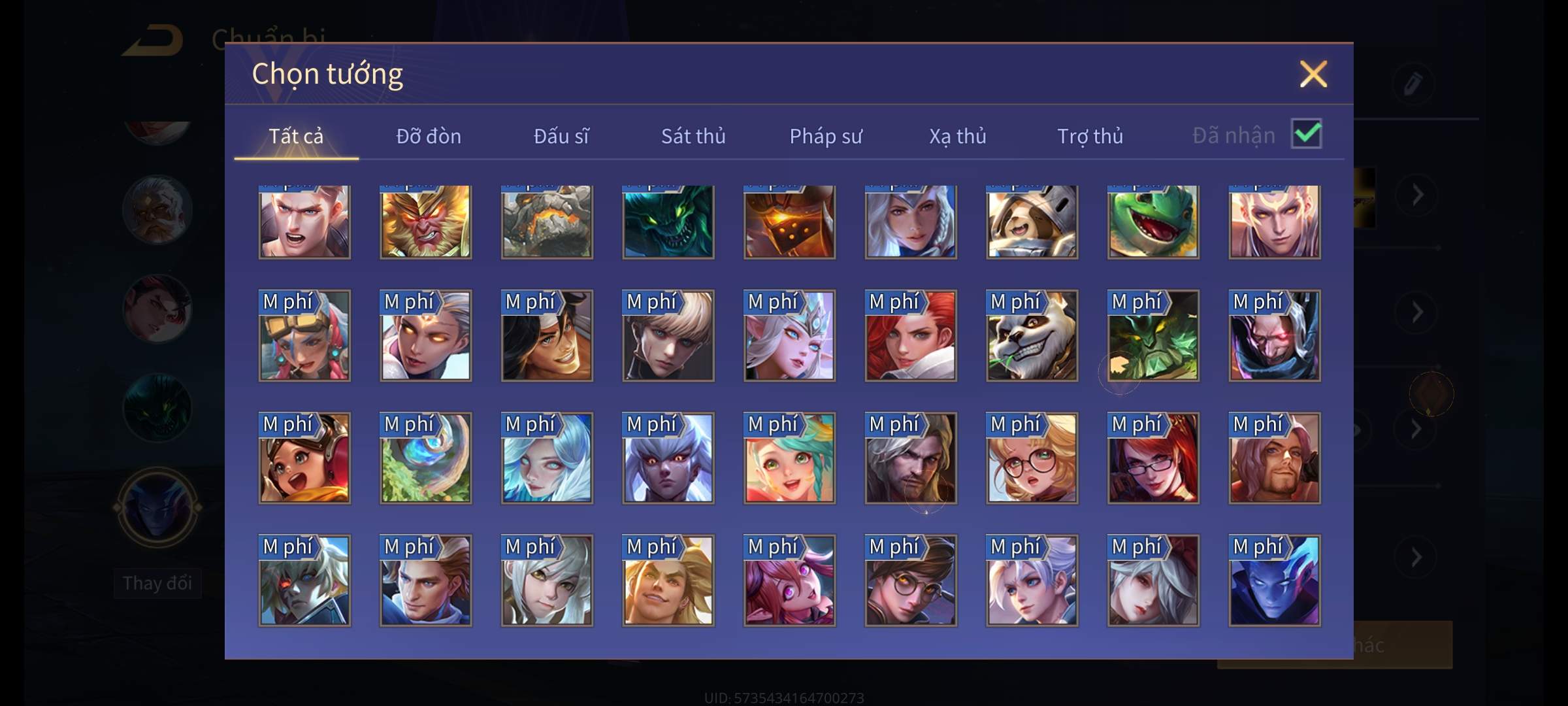The height and width of the screenshot is (706, 1568).
Task: Select the blue-skinned dark hero in bottom row
Action: 1274,580
